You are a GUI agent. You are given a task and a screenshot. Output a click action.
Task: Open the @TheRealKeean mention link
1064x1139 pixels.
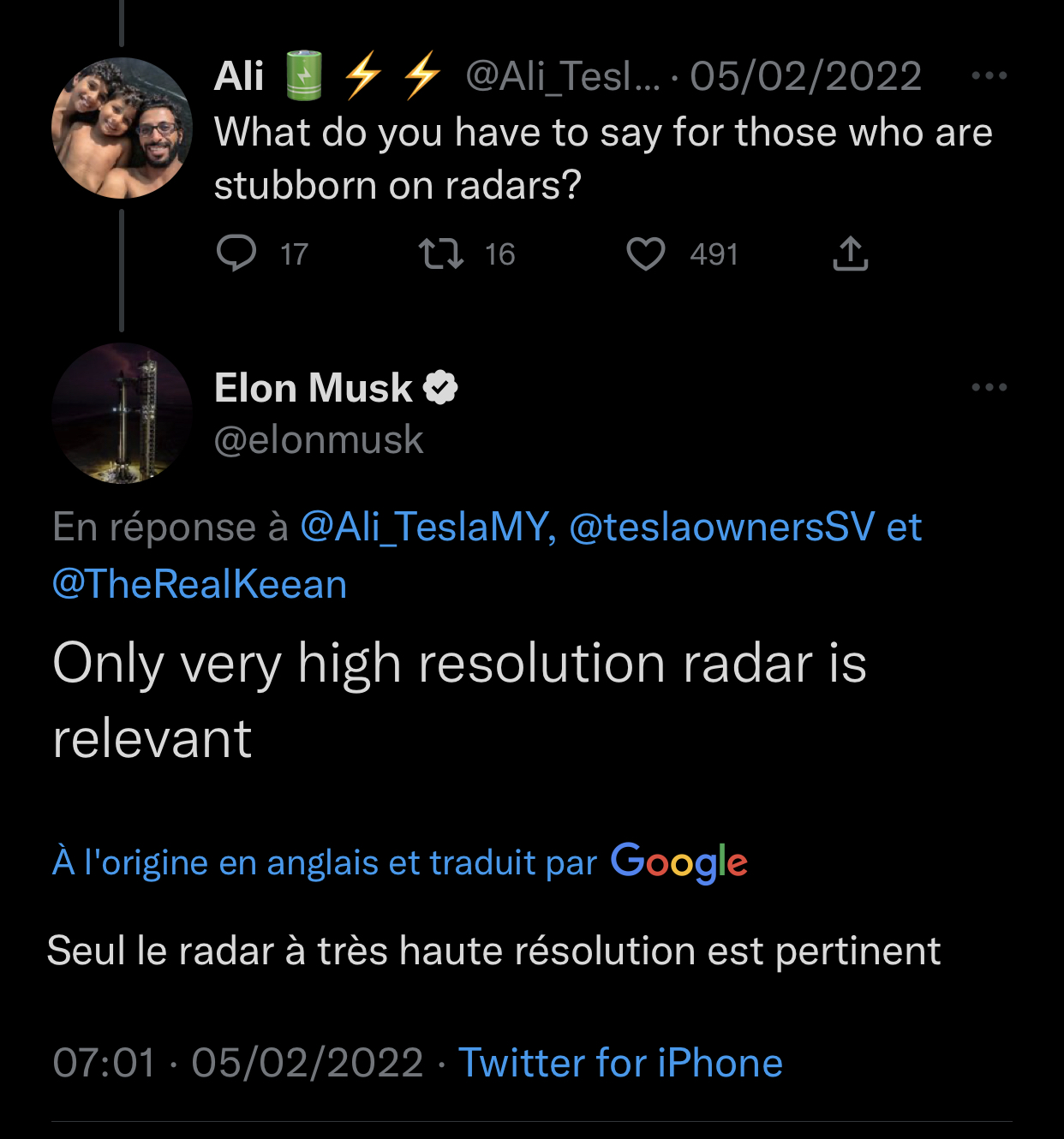pyautogui.click(x=200, y=584)
